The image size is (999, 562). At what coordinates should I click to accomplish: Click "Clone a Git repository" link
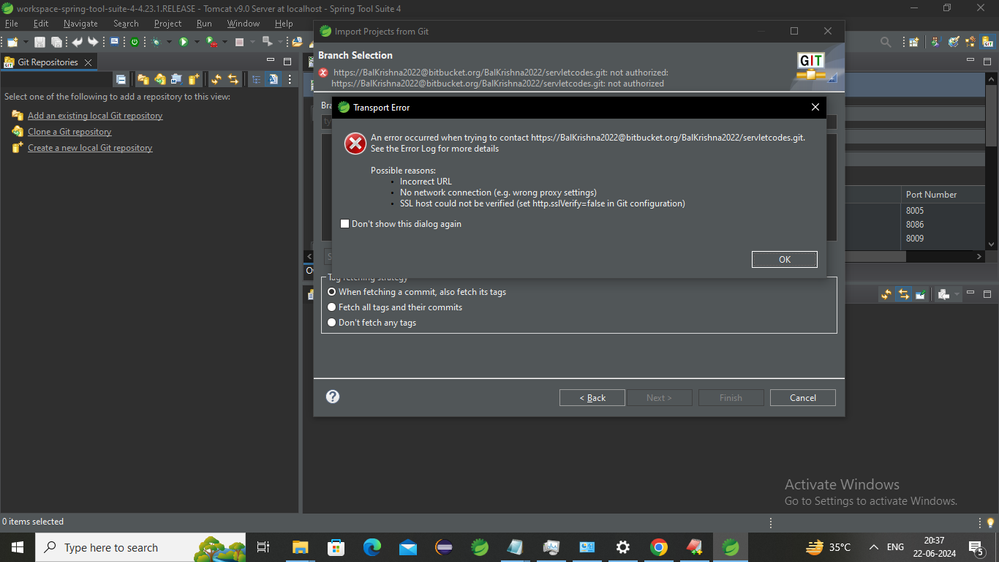pyautogui.click(x=69, y=131)
